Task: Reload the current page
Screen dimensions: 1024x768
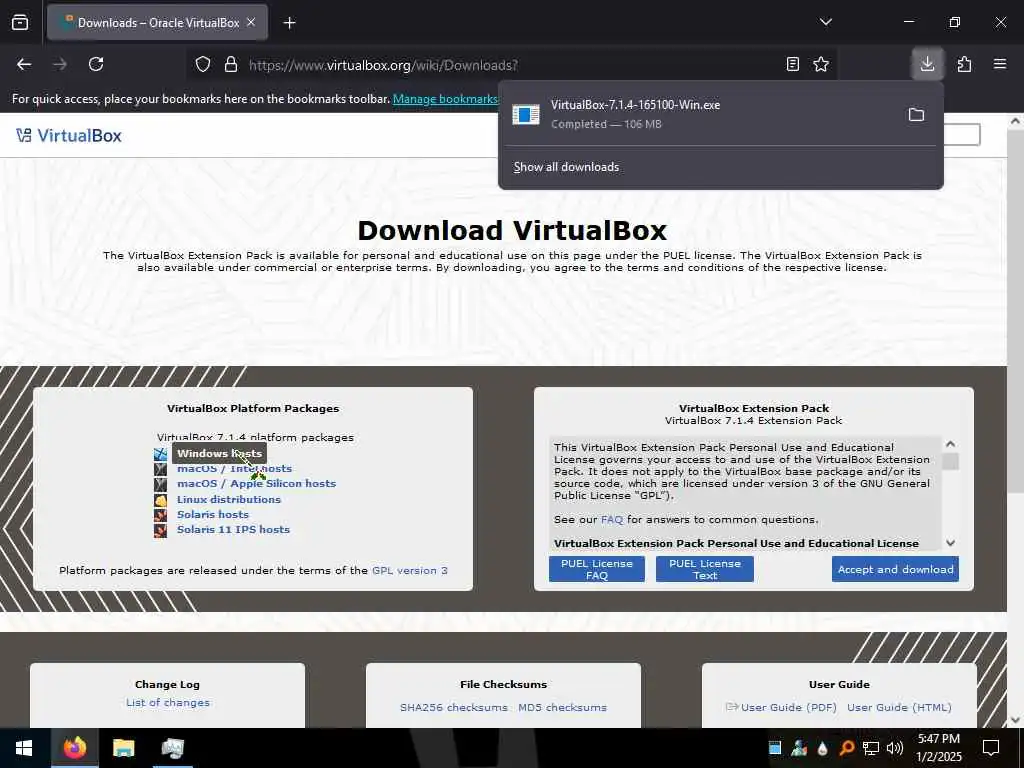Action: pos(96,64)
